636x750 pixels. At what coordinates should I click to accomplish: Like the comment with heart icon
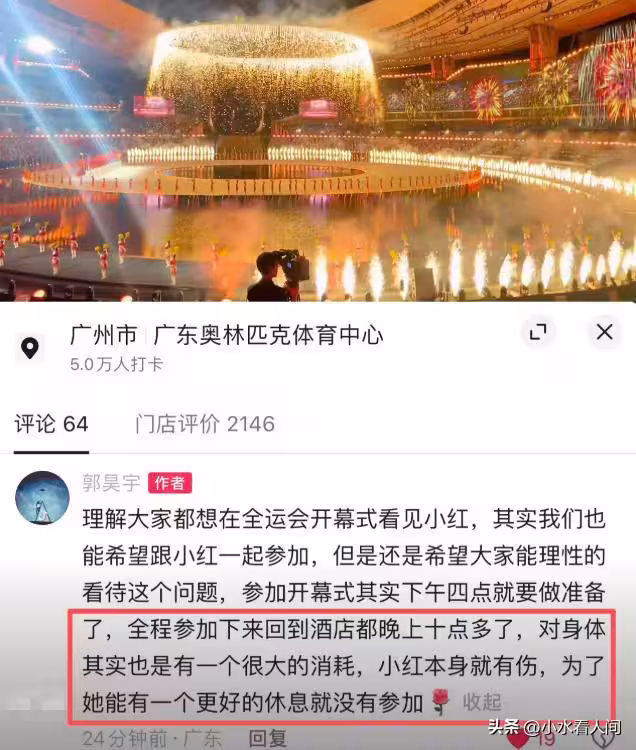coord(517,739)
